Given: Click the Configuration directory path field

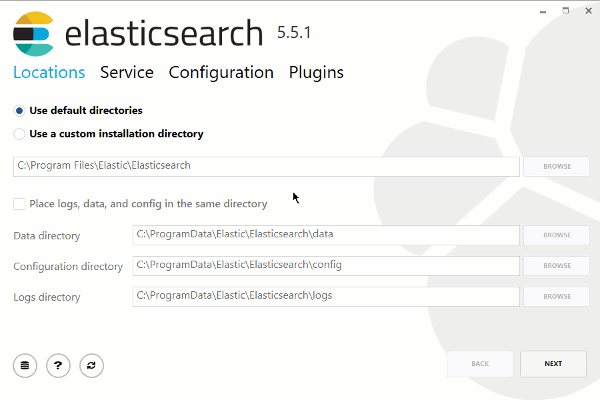Looking at the screenshot, I should (326, 266).
